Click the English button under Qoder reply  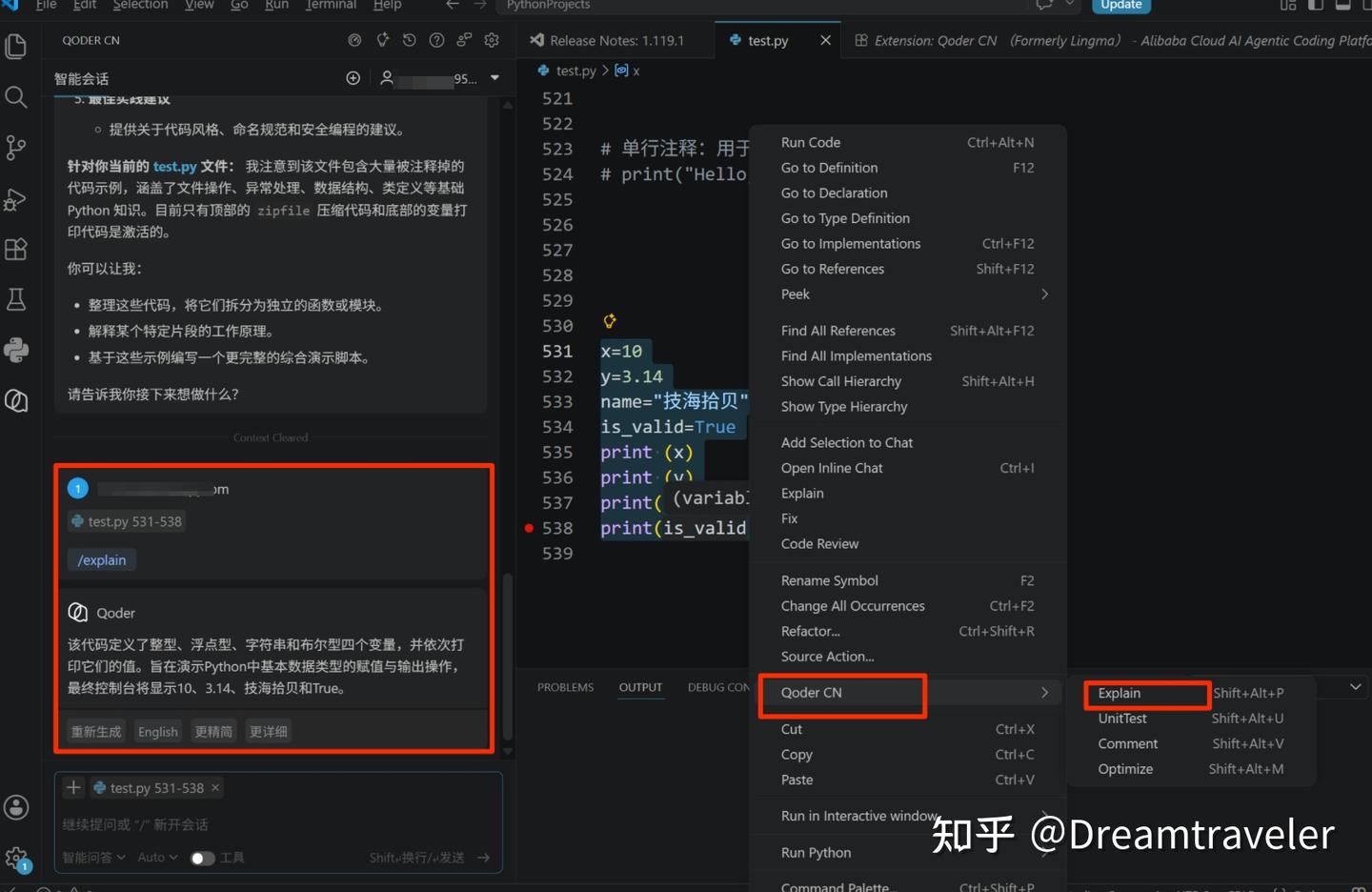[x=158, y=732]
